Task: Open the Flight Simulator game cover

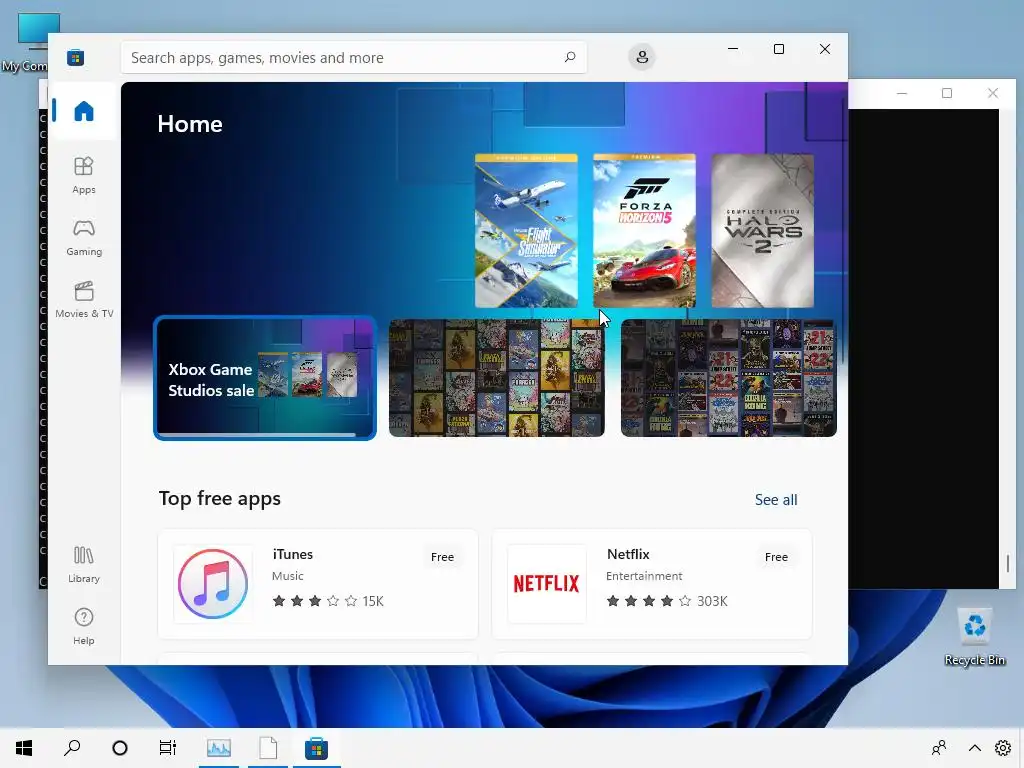Action: (526, 231)
